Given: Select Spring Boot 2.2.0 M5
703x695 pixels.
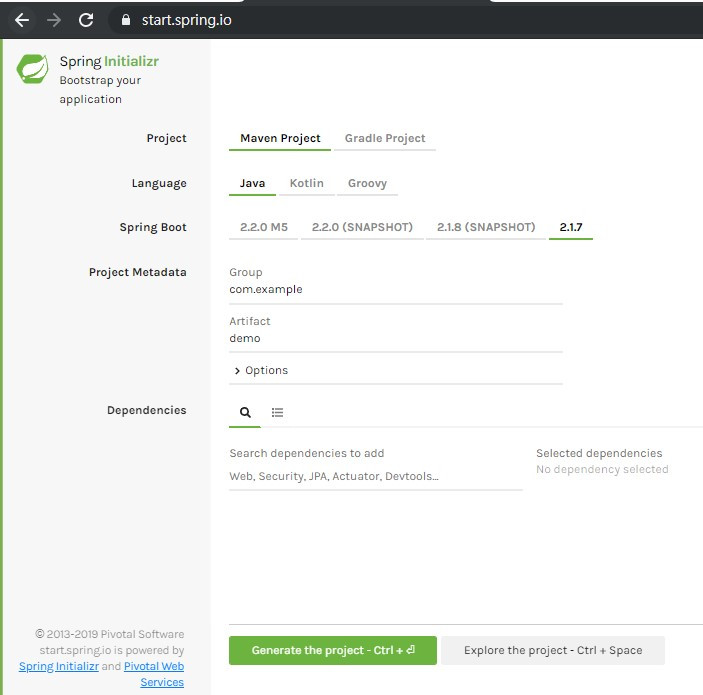Looking at the screenshot, I should coord(264,227).
